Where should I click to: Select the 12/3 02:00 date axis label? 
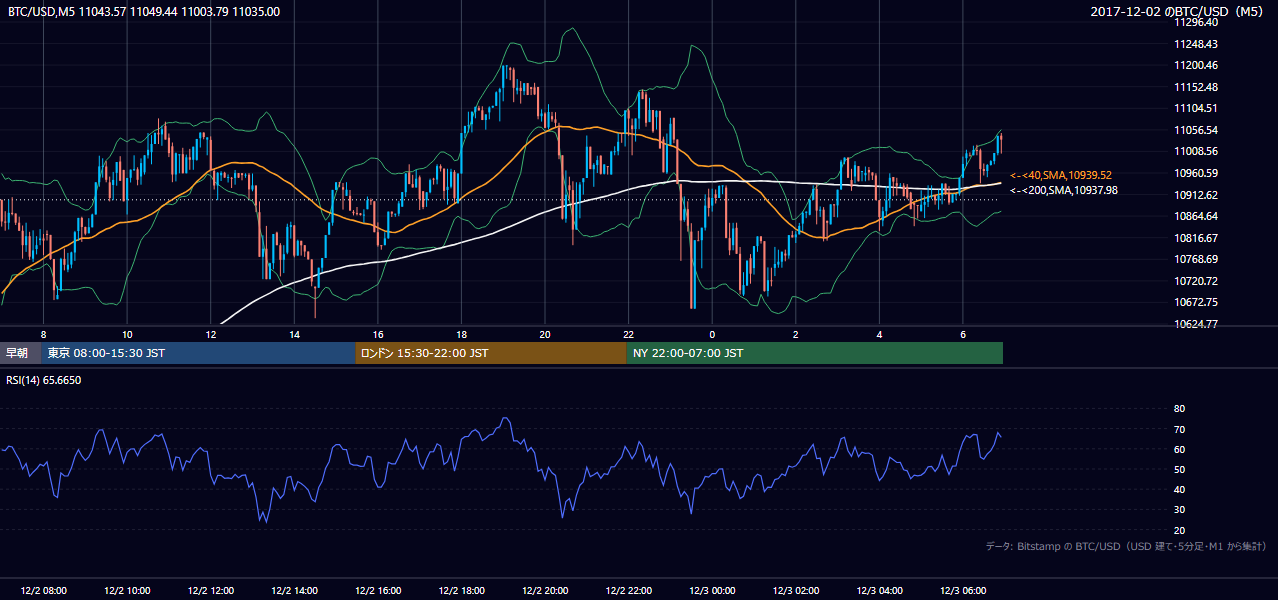795,590
